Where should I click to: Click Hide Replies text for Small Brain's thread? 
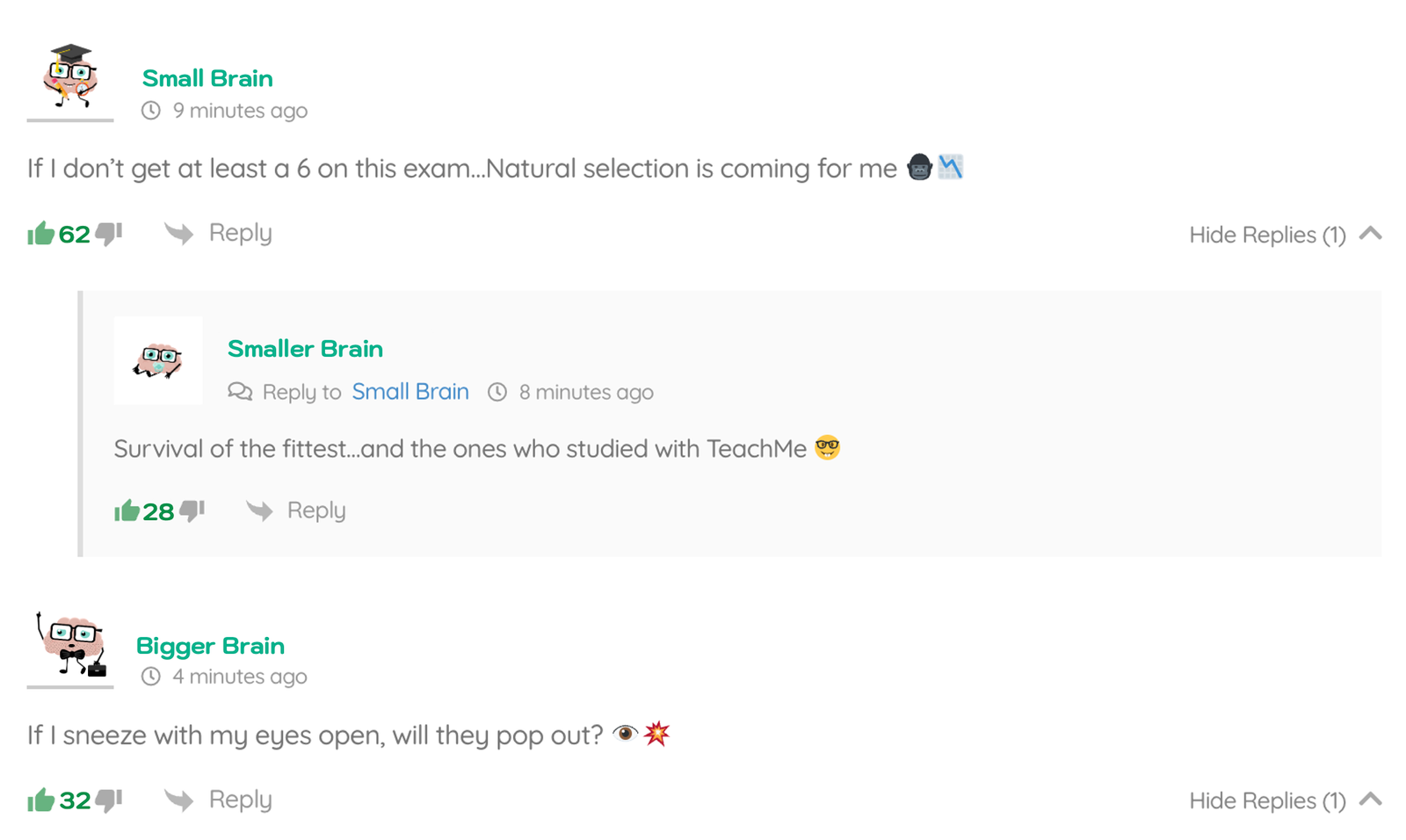[x=1266, y=235]
